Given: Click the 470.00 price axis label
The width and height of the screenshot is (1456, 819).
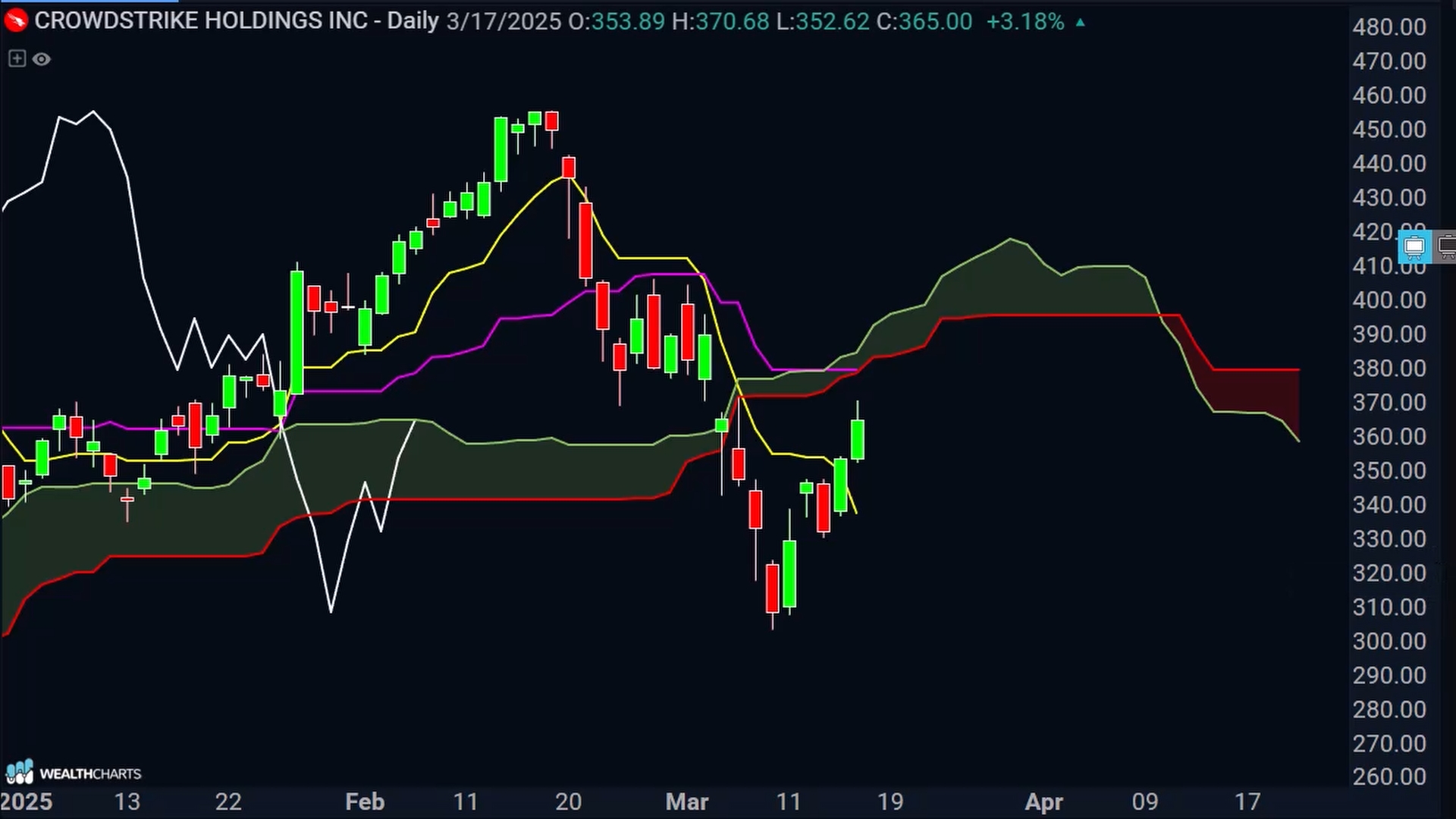Looking at the screenshot, I should pyautogui.click(x=1389, y=61).
